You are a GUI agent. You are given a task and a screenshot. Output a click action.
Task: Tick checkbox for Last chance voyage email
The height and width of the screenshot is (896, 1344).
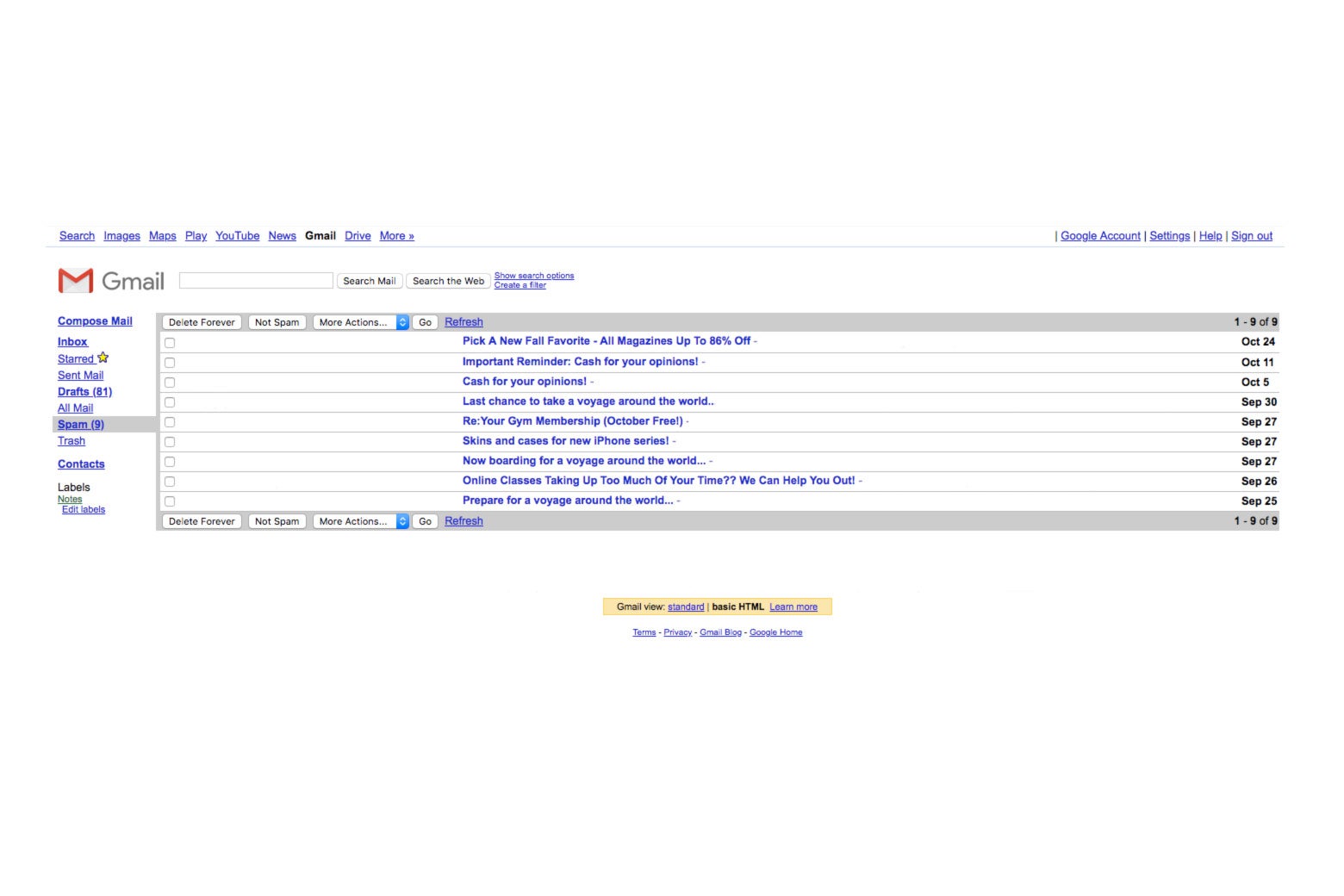click(x=170, y=402)
